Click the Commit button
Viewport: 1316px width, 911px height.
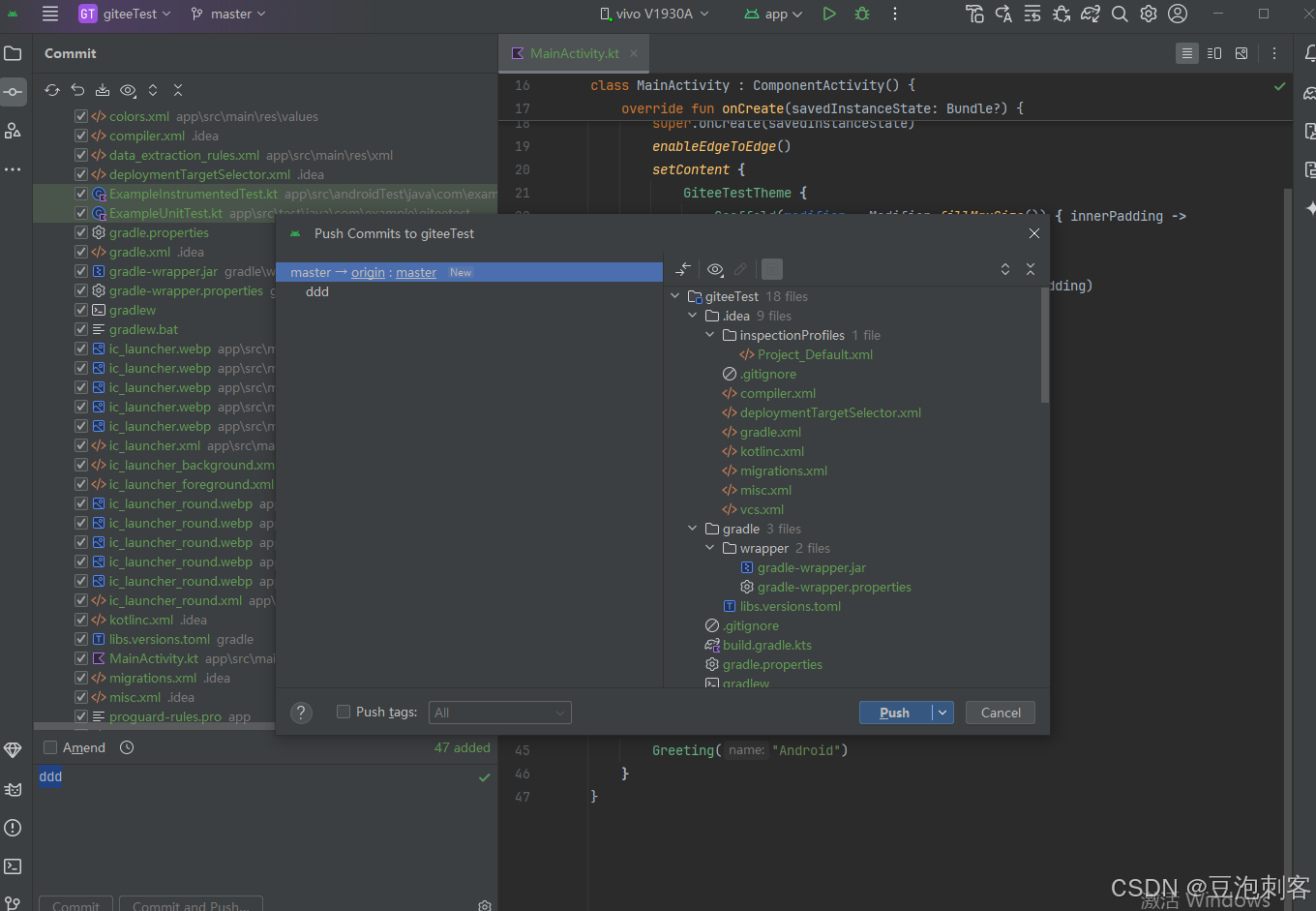(76, 905)
